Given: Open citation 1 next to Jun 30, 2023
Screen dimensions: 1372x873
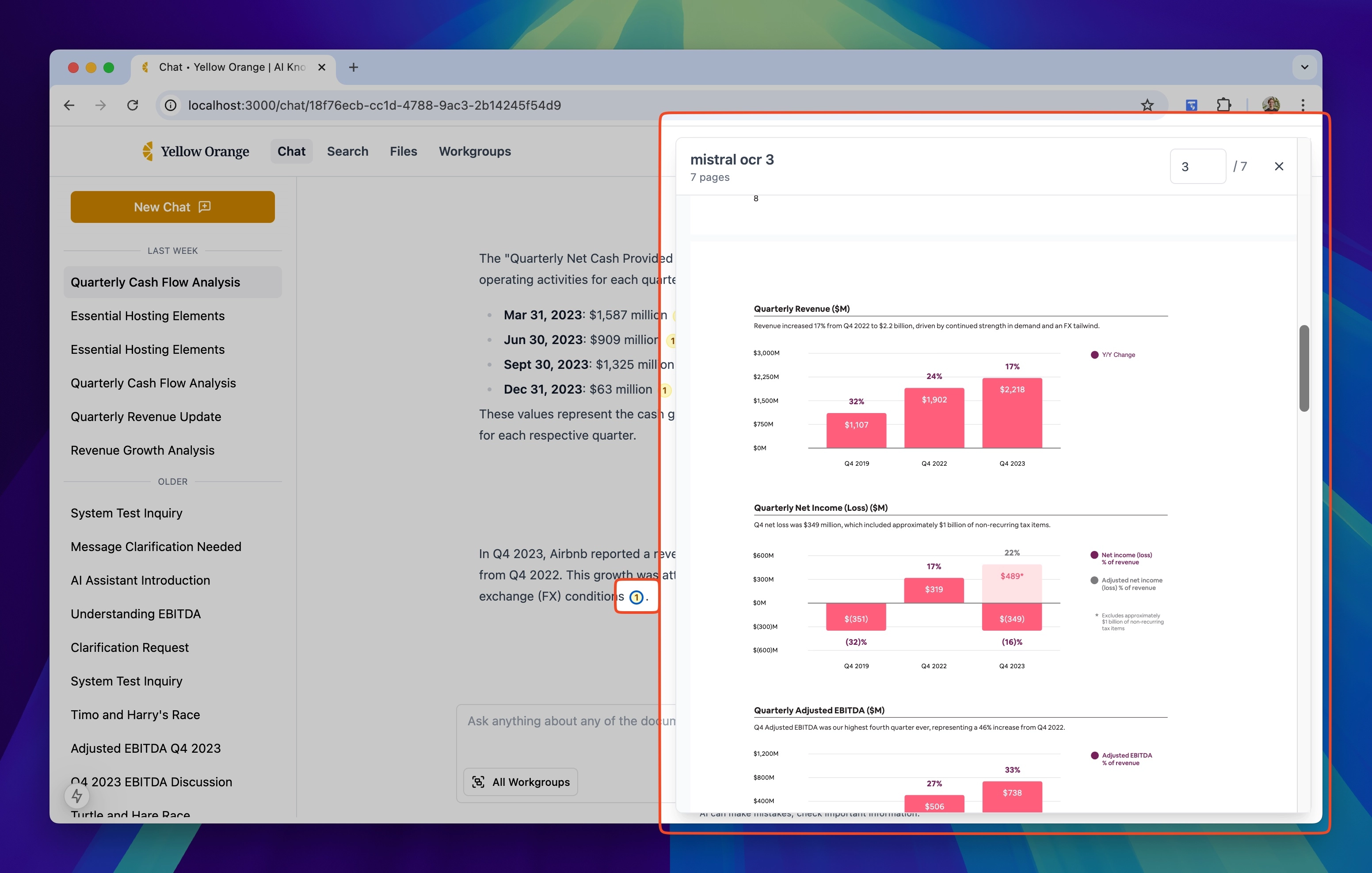Looking at the screenshot, I should pos(672,341).
